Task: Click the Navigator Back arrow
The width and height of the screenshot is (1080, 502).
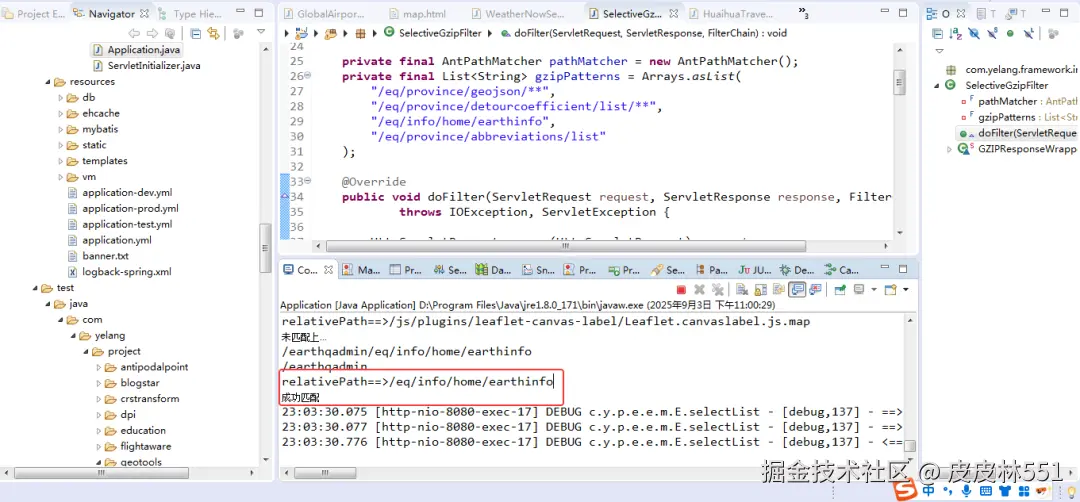Action: point(134,33)
